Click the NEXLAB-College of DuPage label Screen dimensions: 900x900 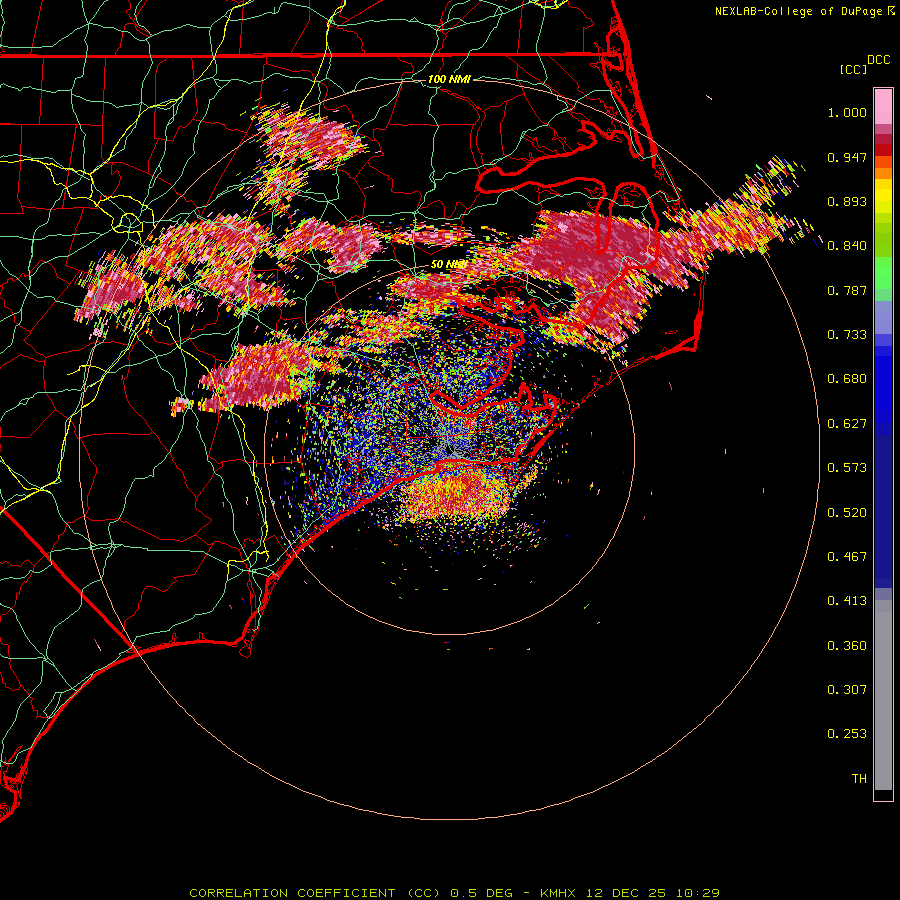(x=798, y=11)
